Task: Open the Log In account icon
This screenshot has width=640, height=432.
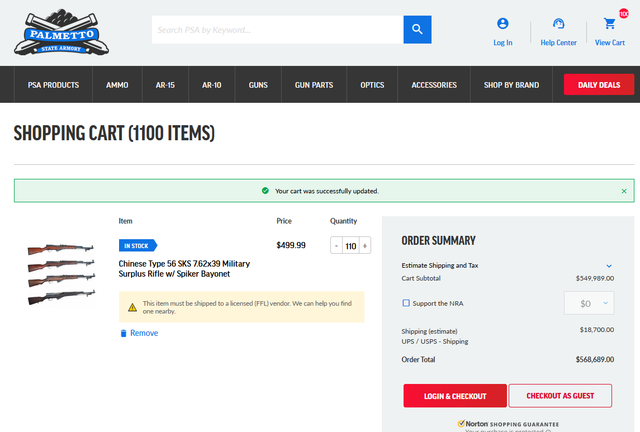Action: point(502,23)
